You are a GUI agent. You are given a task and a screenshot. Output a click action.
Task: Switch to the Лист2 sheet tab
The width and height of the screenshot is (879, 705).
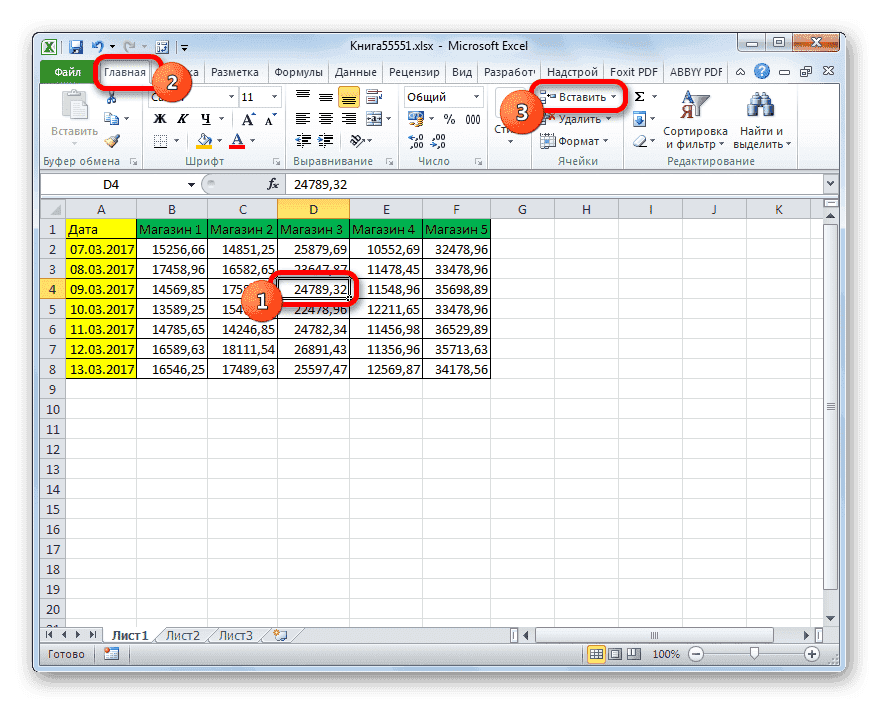point(184,634)
